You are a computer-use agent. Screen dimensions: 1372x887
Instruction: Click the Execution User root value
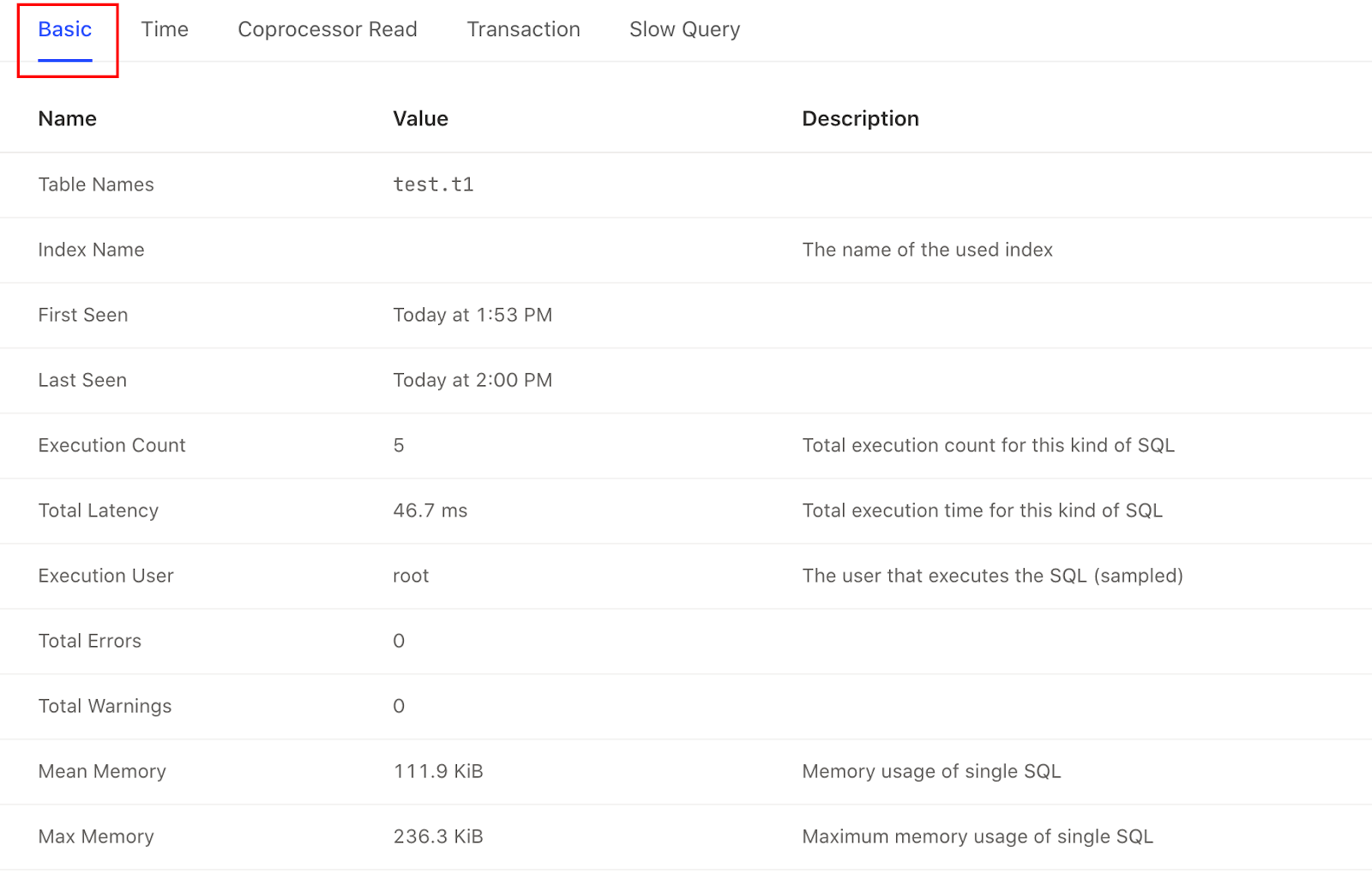click(410, 576)
